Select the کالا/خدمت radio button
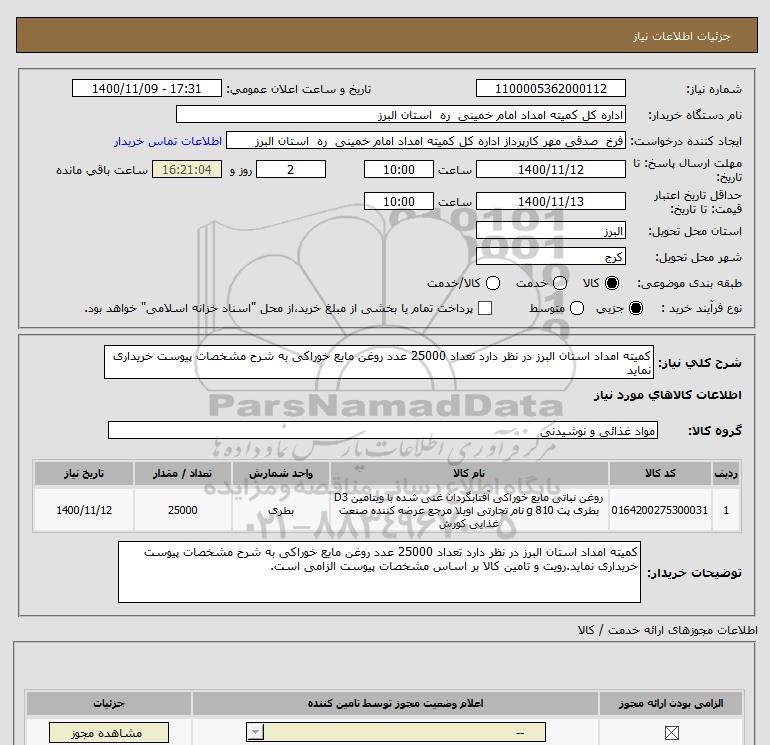 coord(493,283)
